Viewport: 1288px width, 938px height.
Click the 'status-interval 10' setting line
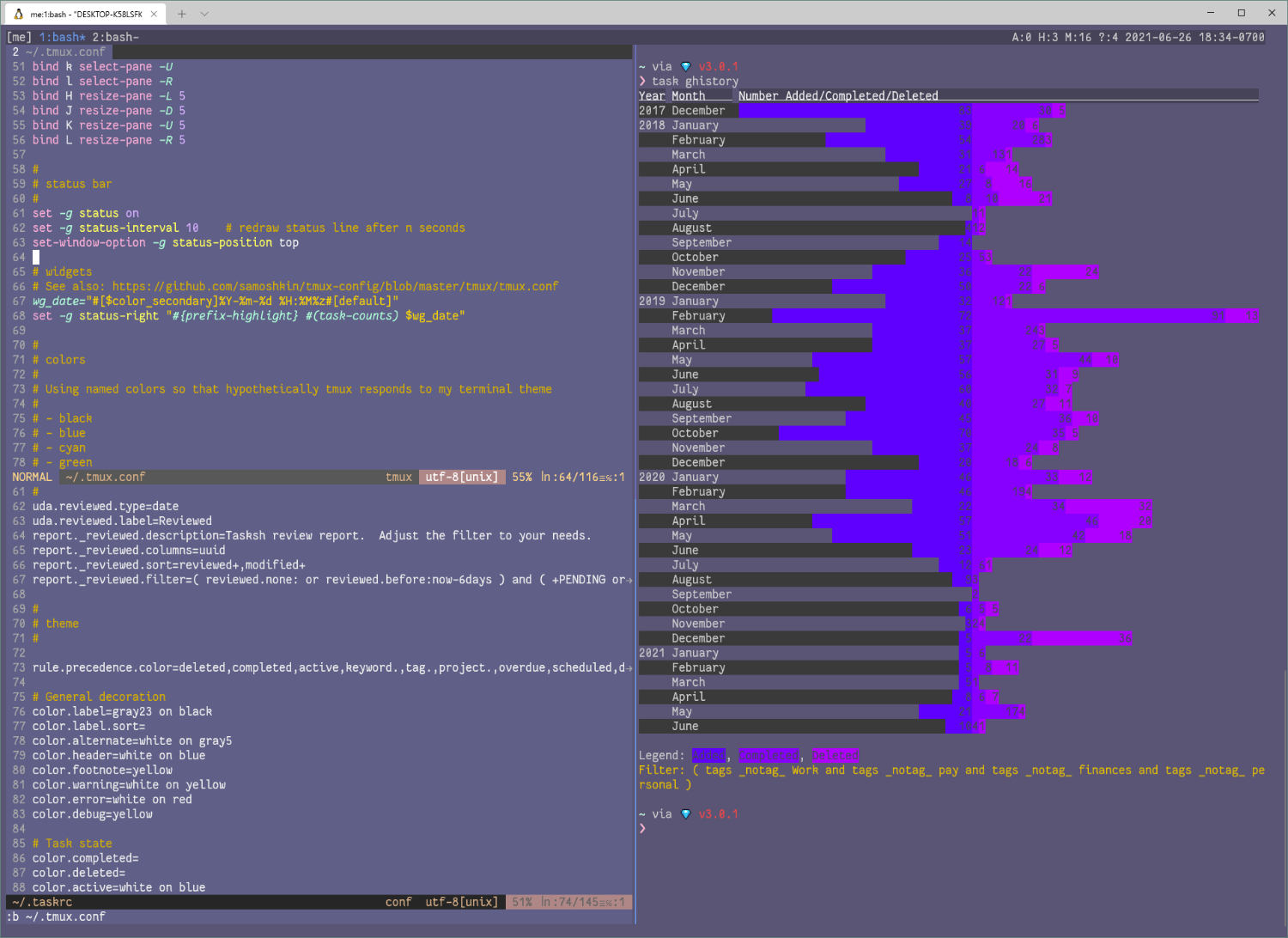[116, 228]
